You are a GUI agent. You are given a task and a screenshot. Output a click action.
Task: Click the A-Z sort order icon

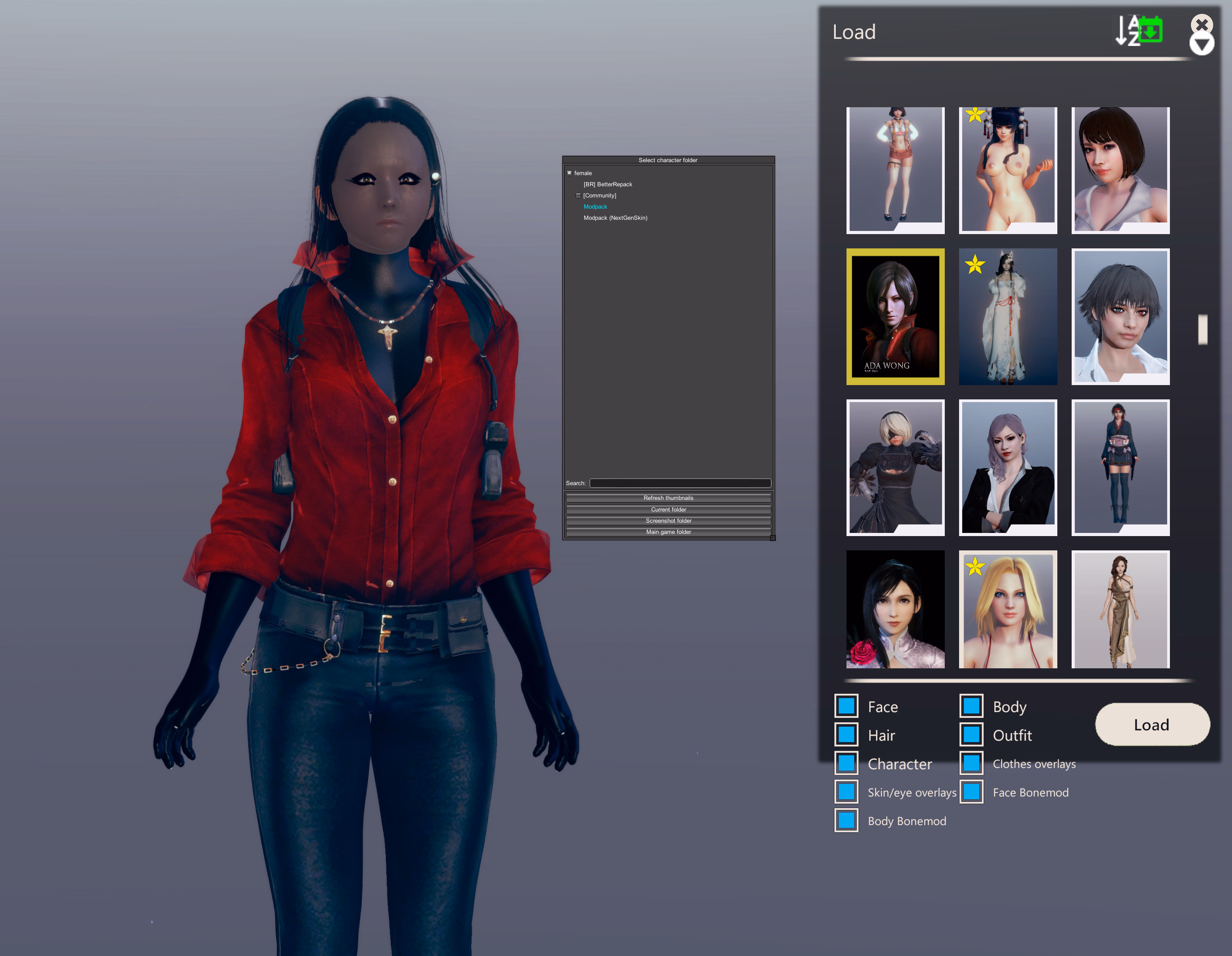[x=1127, y=31]
